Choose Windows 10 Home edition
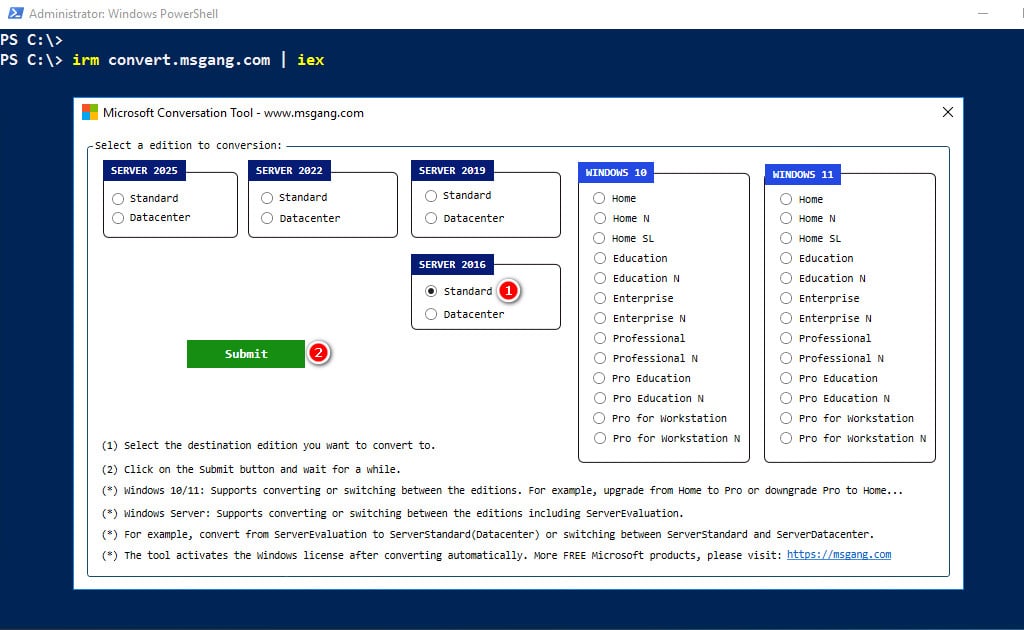This screenshot has height=630, width=1024. (x=600, y=198)
